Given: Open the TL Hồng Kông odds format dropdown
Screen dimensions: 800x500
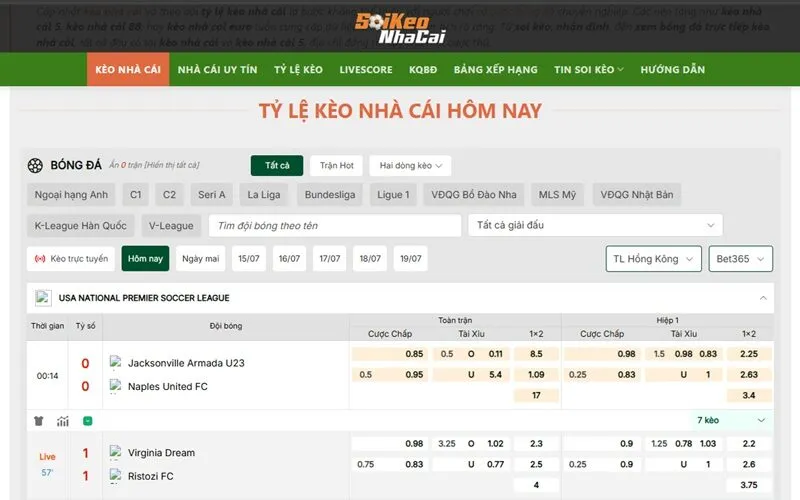Looking at the screenshot, I should click(654, 259).
